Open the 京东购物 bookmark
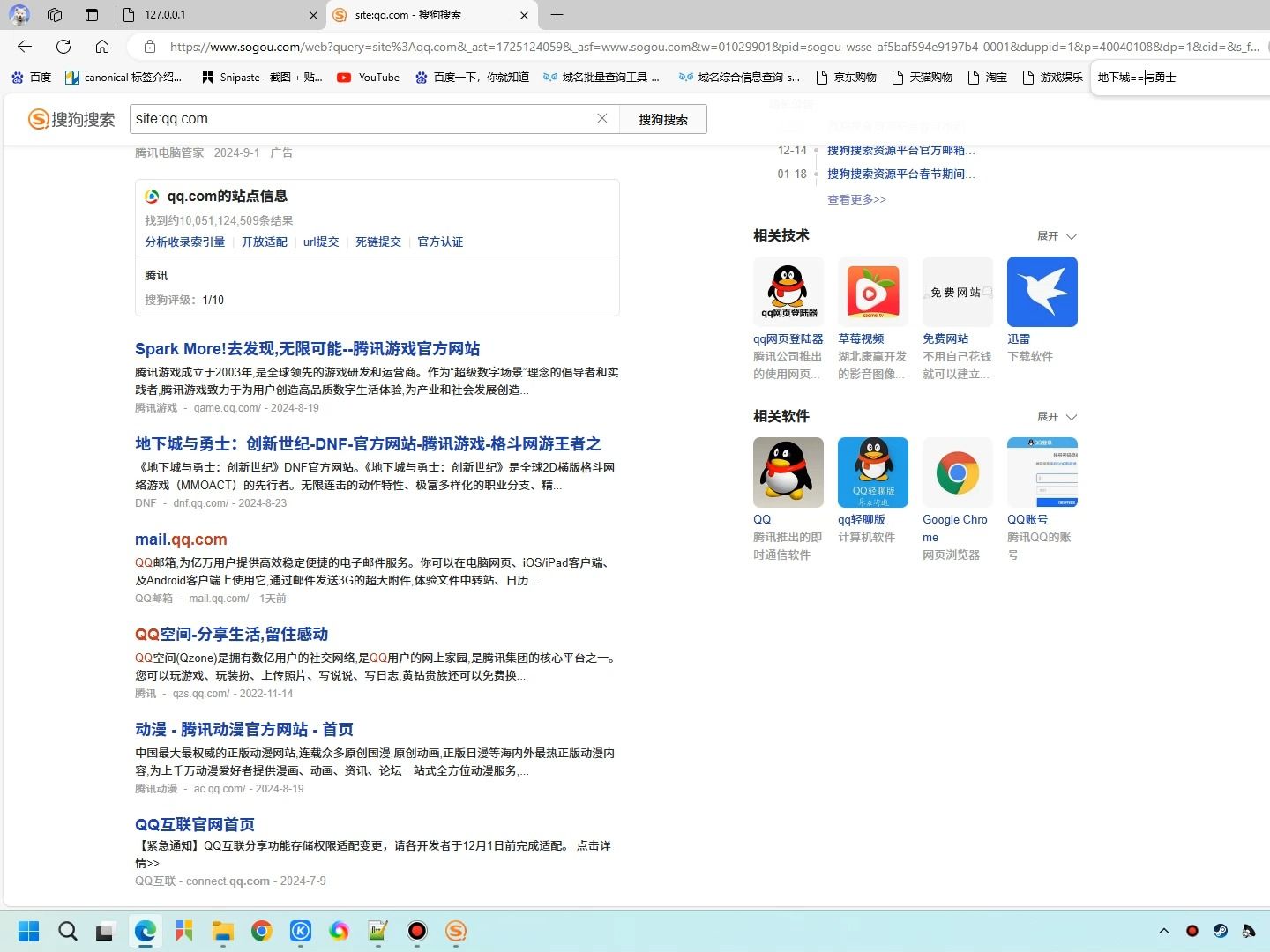 847,78
